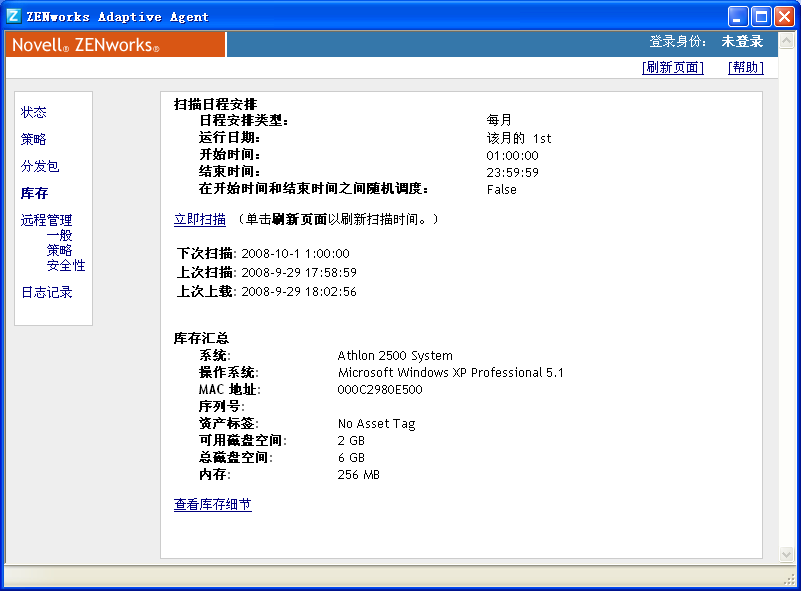Open the 状态 (Status) page in sidebar
The height and width of the screenshot is (591, 801).
point(34,112)
